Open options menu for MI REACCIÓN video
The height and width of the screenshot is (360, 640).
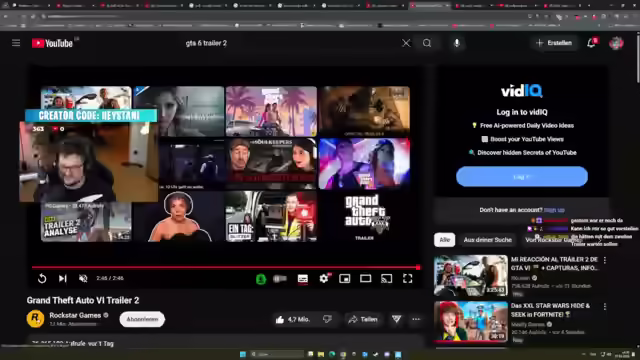coord(605,260)
